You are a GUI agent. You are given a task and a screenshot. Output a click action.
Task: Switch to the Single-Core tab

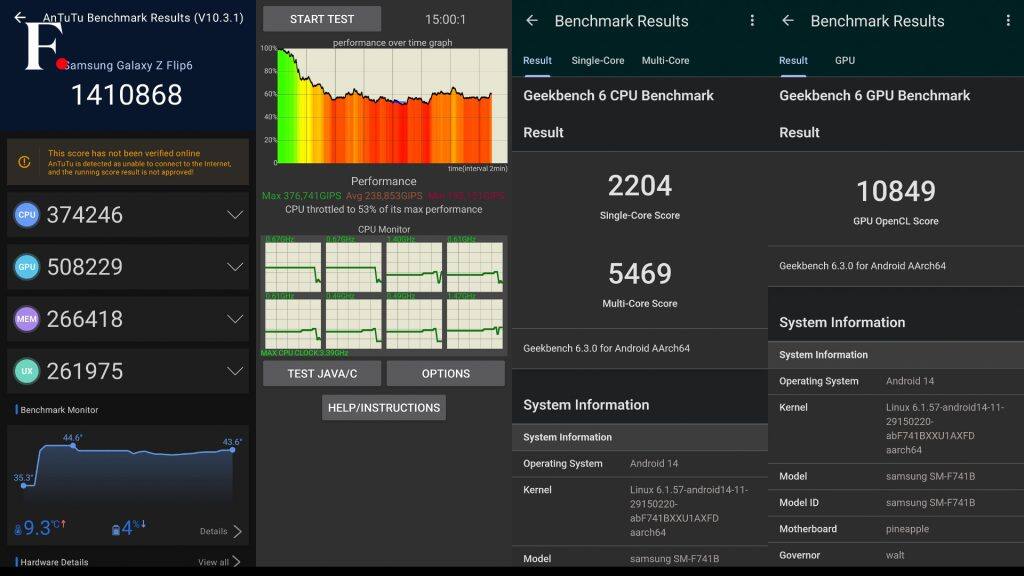pyautogui.click(x=598, y=60)
